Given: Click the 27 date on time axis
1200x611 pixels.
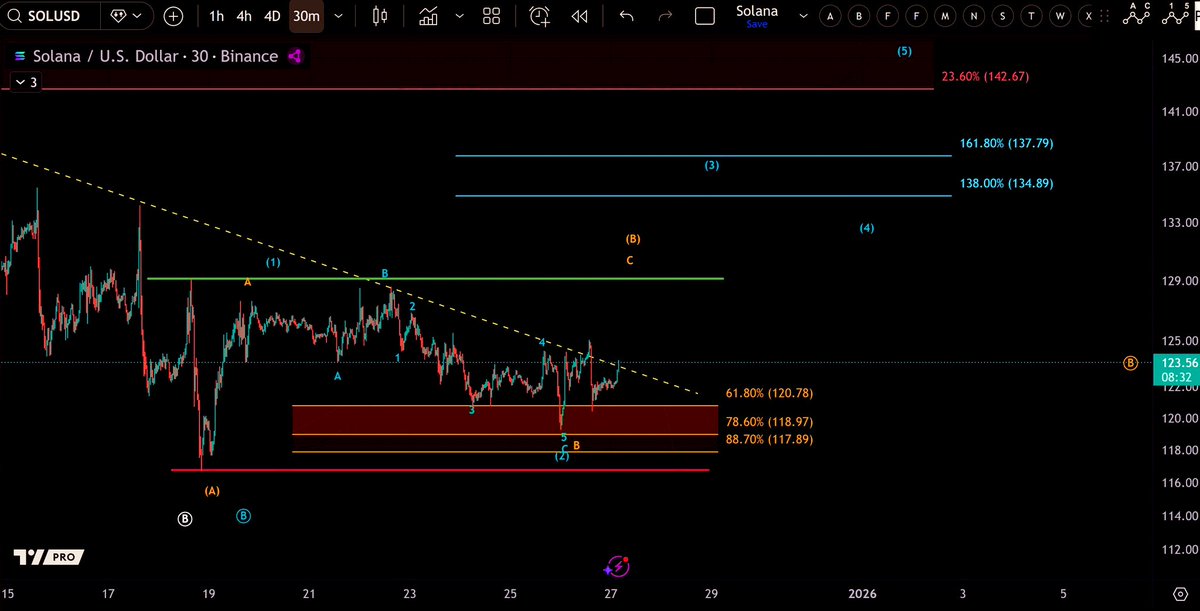Looking at the screenshot, I should (x=611, y=593).
